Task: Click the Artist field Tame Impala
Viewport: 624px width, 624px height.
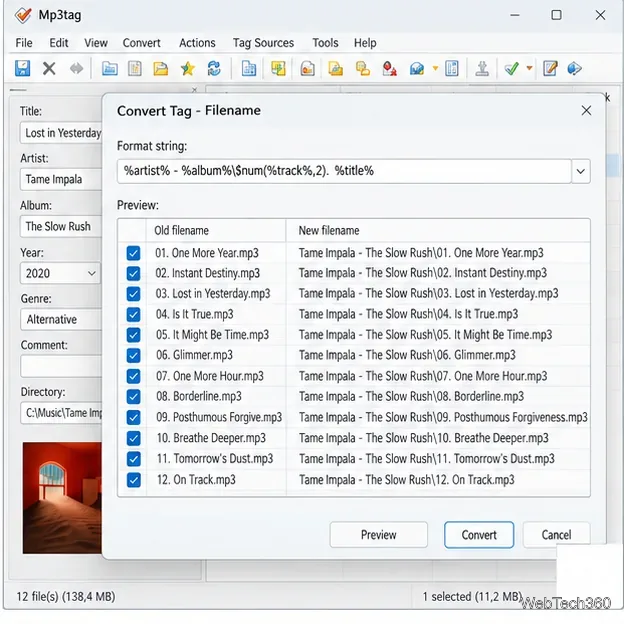Action: pyautogui.click(x=62, y=179)
